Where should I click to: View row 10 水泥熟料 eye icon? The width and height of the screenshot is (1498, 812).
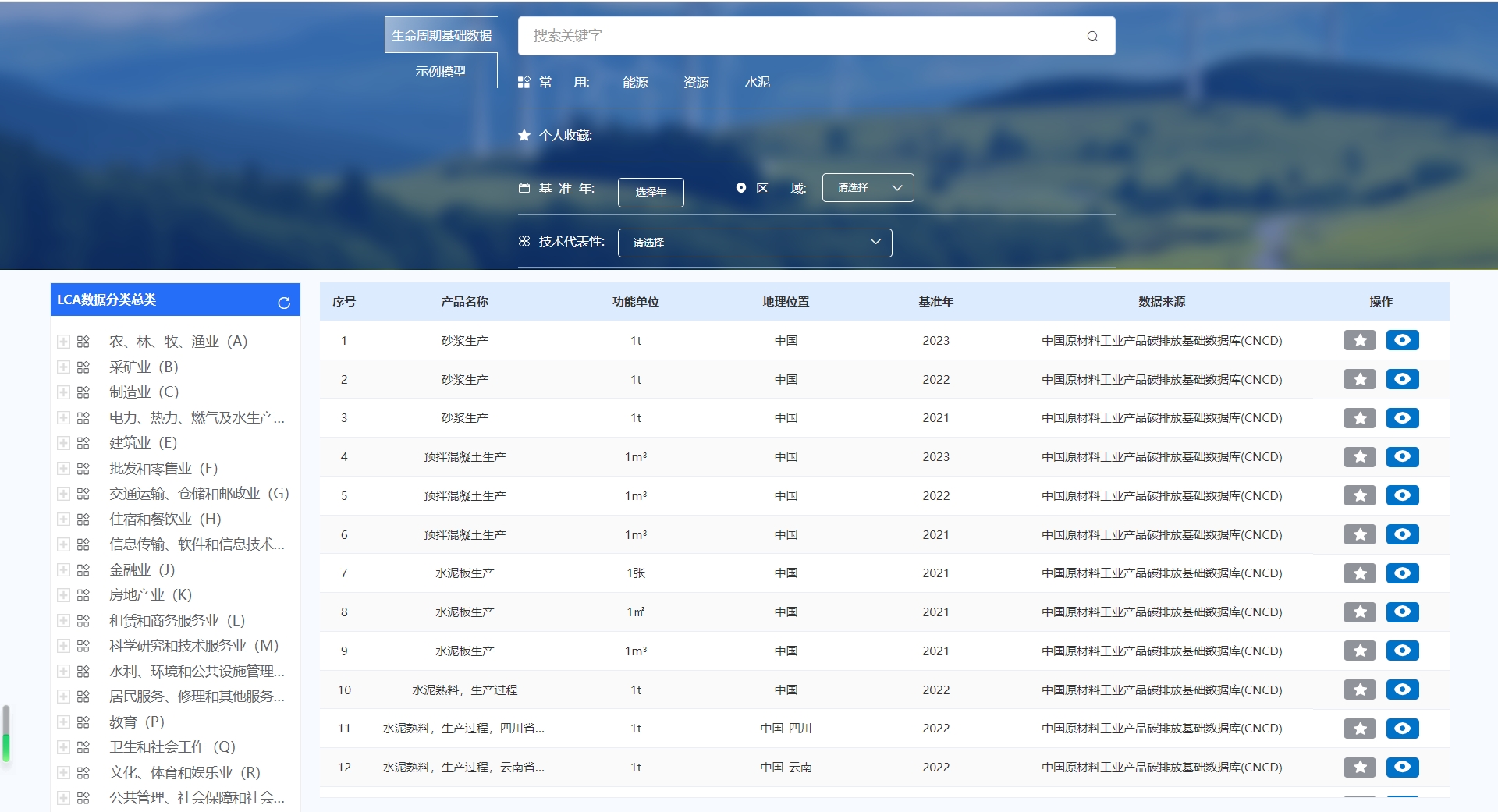coord(1402,690)
